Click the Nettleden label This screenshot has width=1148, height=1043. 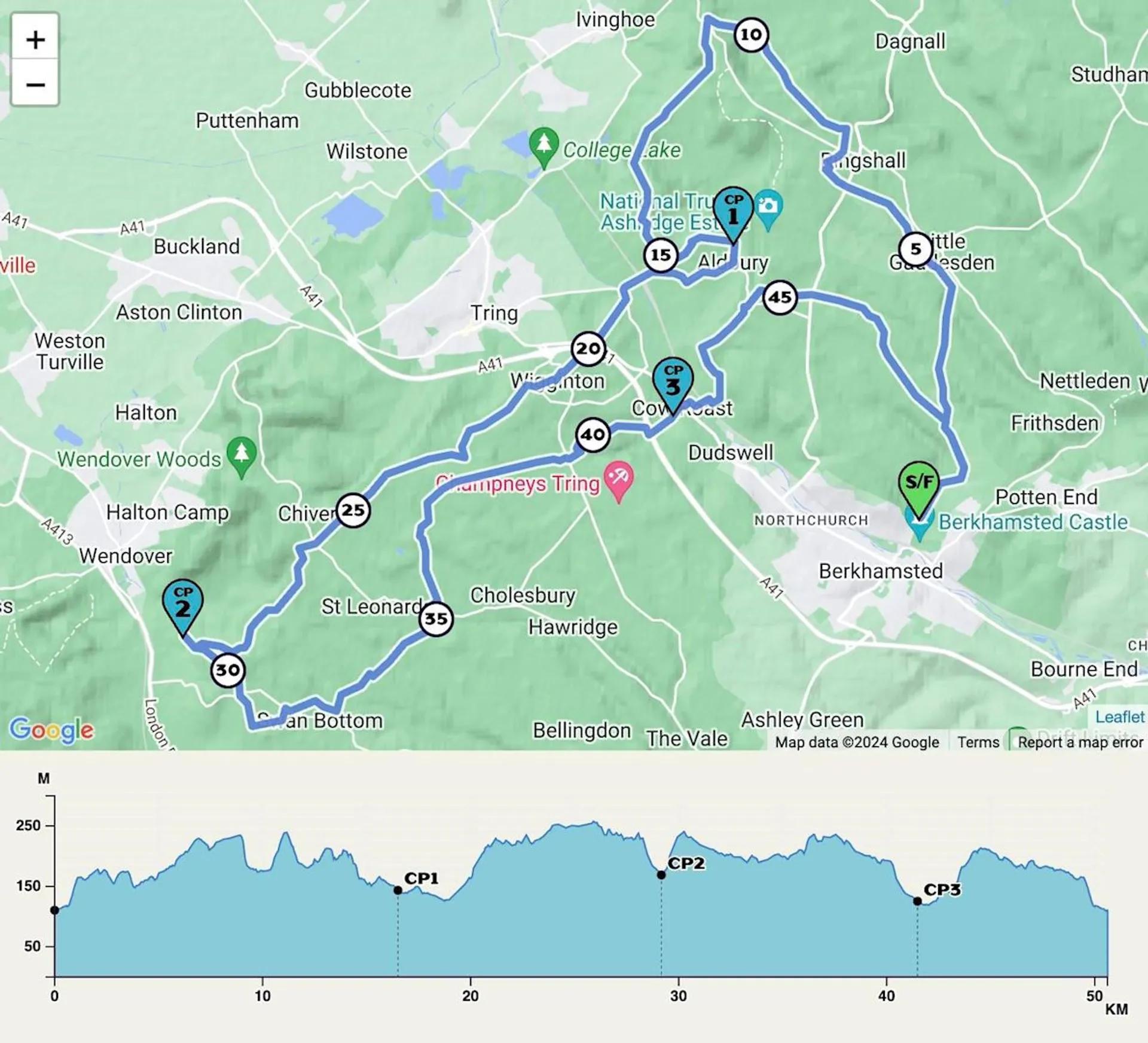1085,381
